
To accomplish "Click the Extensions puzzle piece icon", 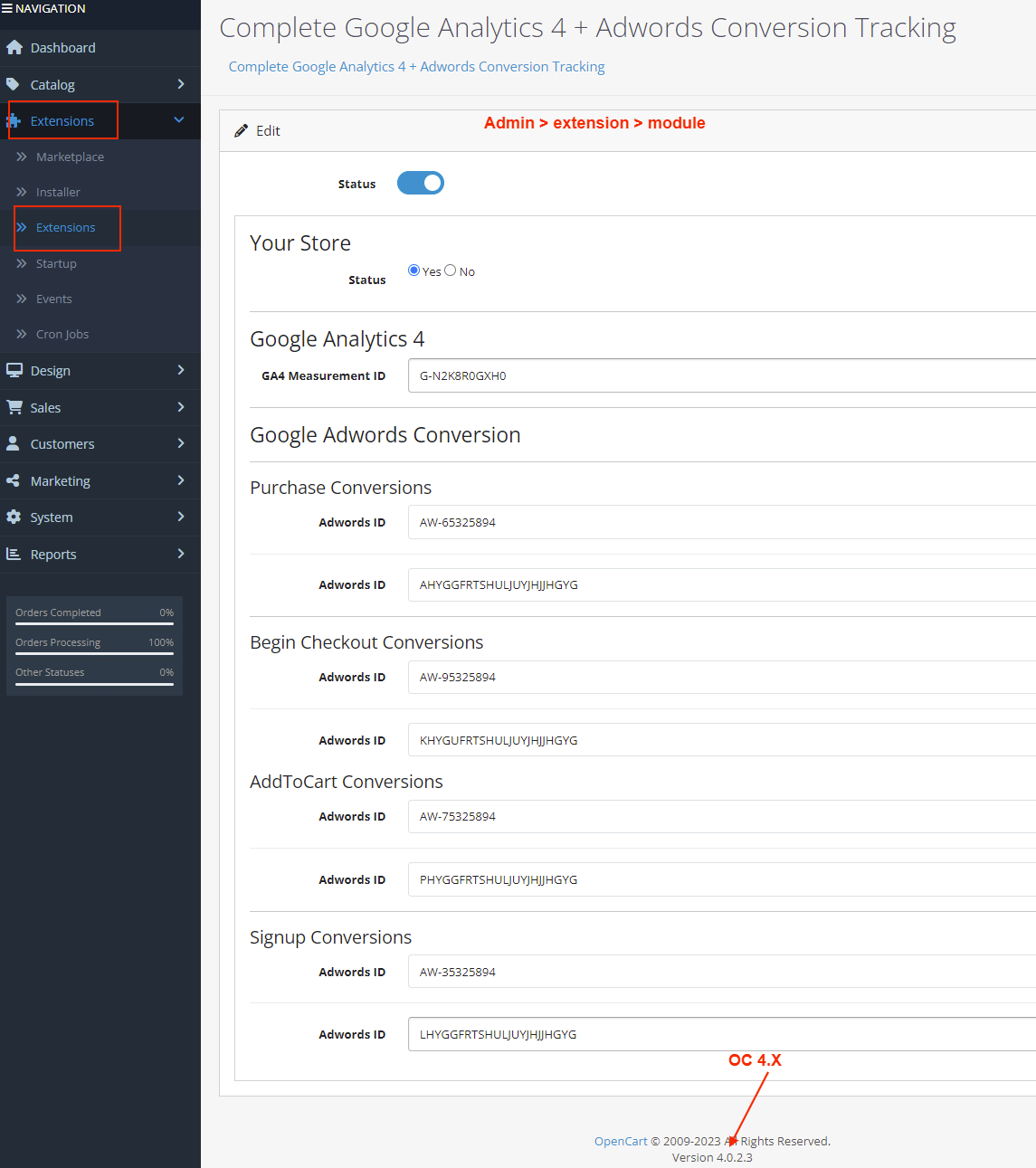I will click(x=14, y=121).
